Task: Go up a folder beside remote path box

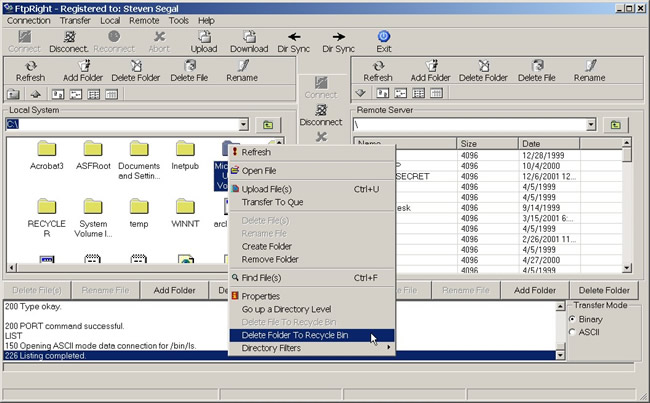Action: click(616, 125)
